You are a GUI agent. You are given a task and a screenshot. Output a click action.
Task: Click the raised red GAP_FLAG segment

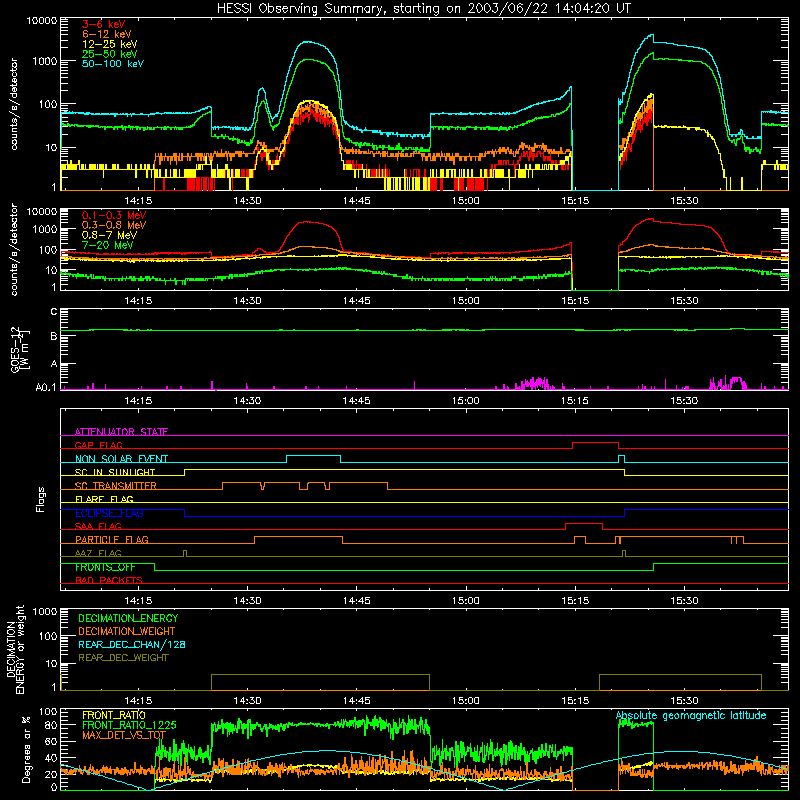pos(595,443)
